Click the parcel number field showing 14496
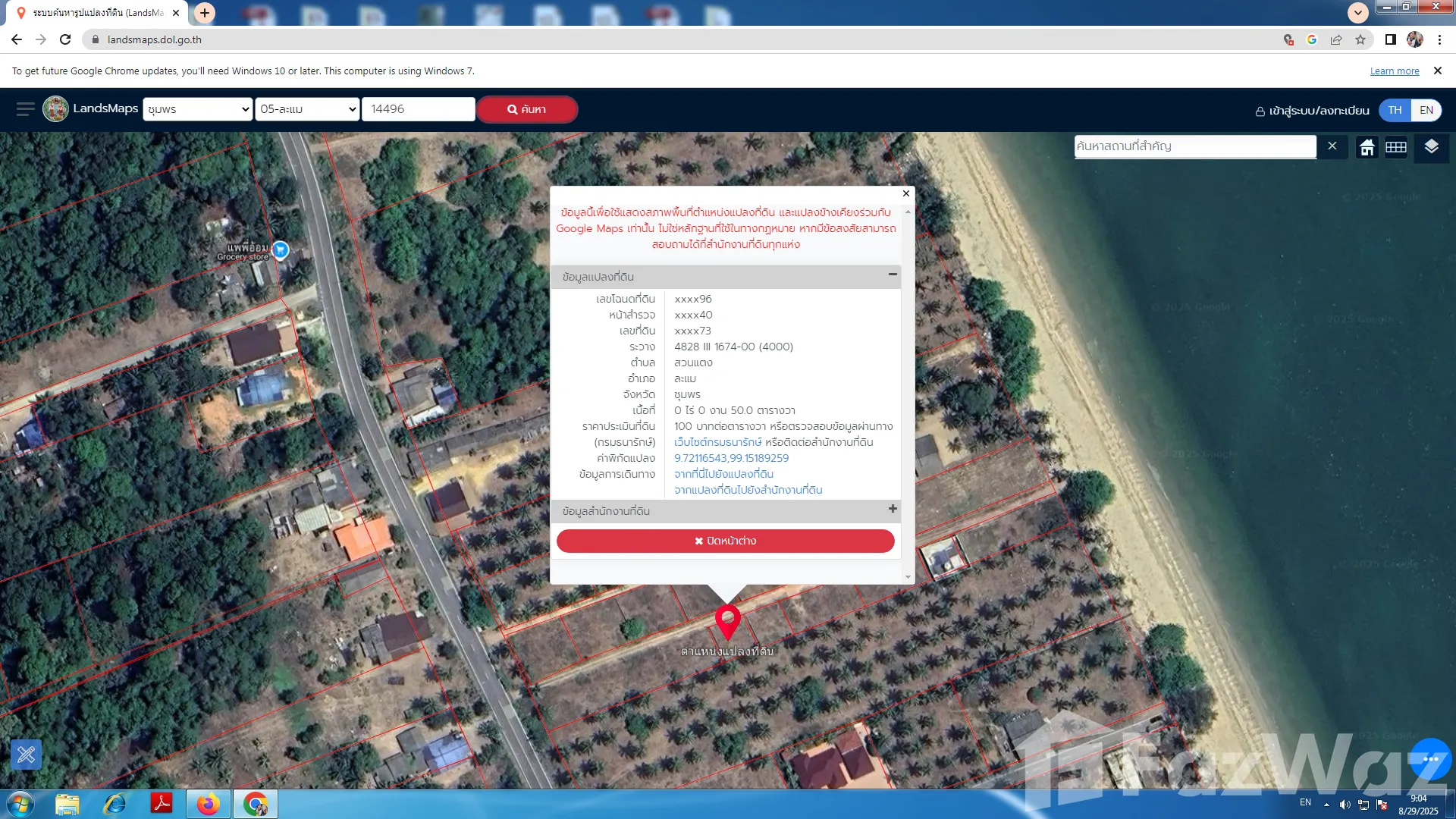Image resolution: width=1456 pixels, height=819 pixels. (419, 109)
